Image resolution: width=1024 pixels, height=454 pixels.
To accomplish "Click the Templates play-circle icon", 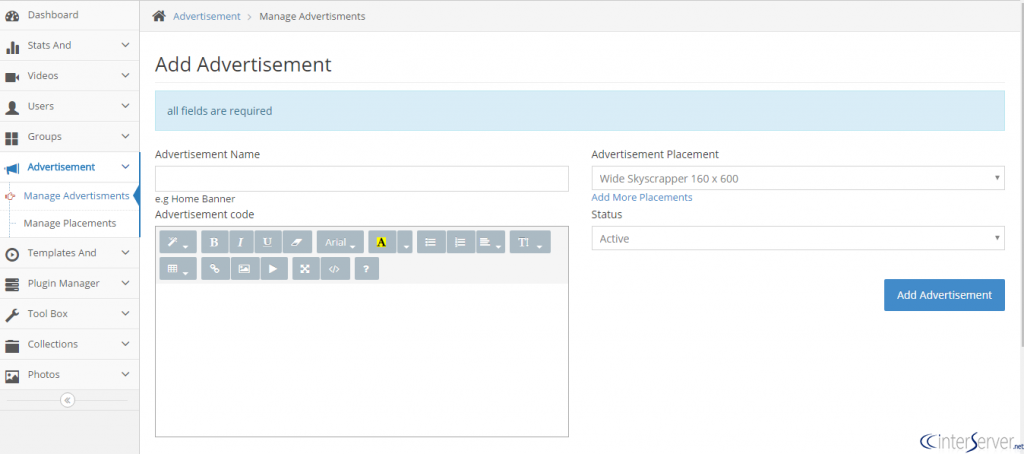I will pyautogui.click(x=12, y=253).
